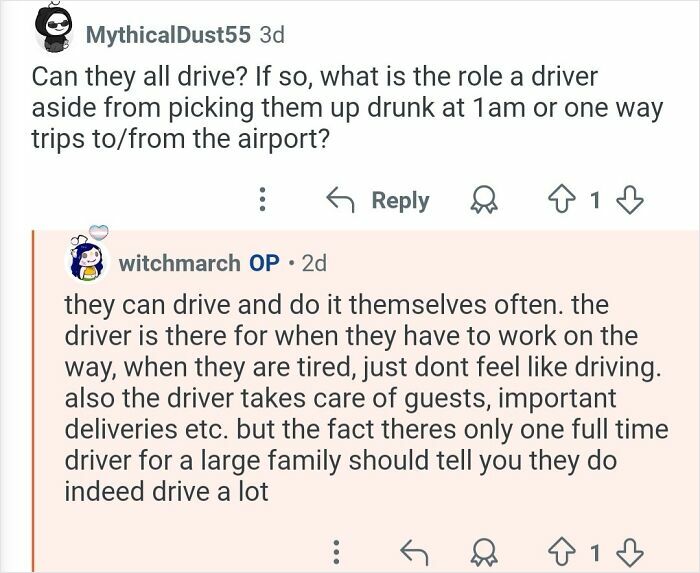700x573 pixels.
Task: Open more options on MythicalDust55's comment
Action: [x=262, y=200]
